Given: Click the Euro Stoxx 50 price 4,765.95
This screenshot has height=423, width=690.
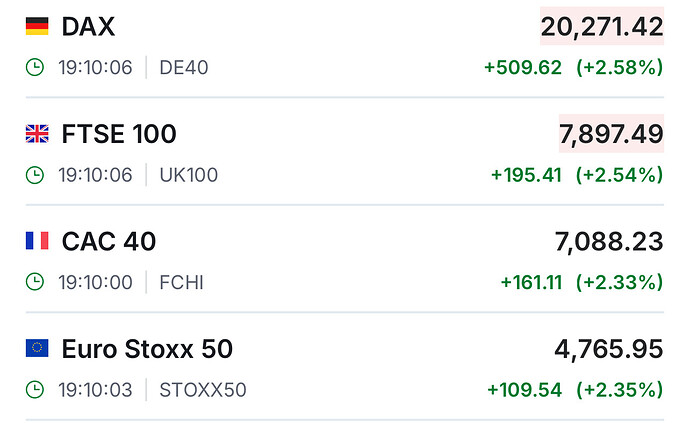Looking at the screenshot, I should 609,348.
